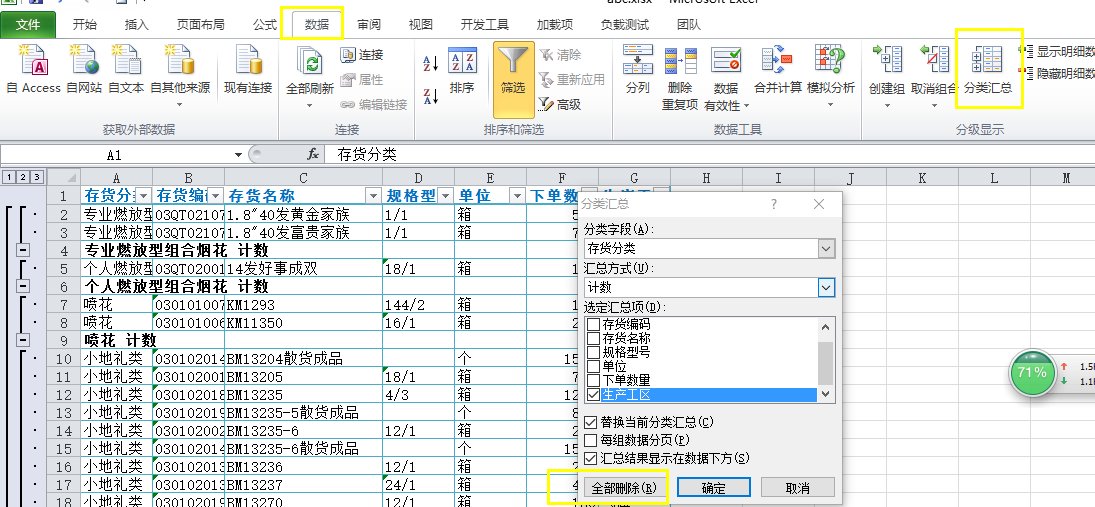The image size is (1095, 507).
Task: Open filter arrow on 规格型 header
Action: tap(446, 196)
